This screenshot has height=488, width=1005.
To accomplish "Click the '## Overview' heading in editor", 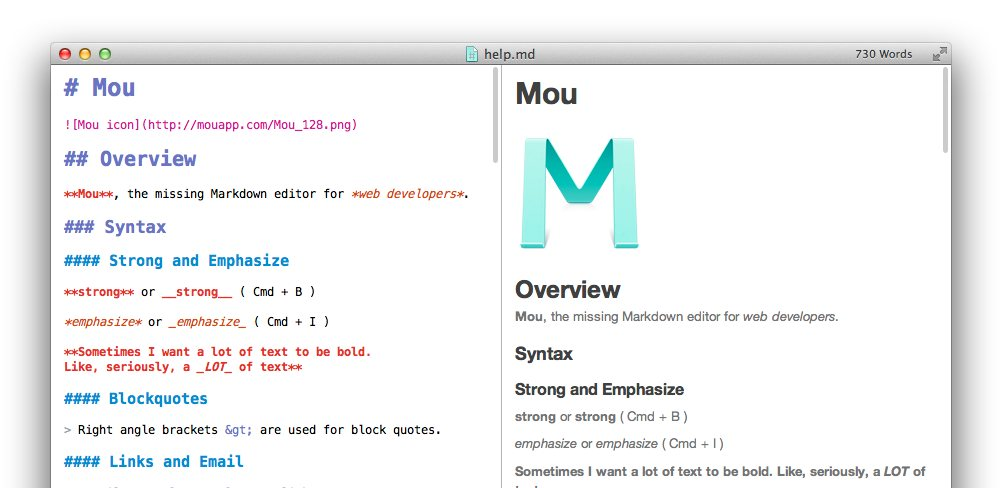I will click(x=130, y=159).
